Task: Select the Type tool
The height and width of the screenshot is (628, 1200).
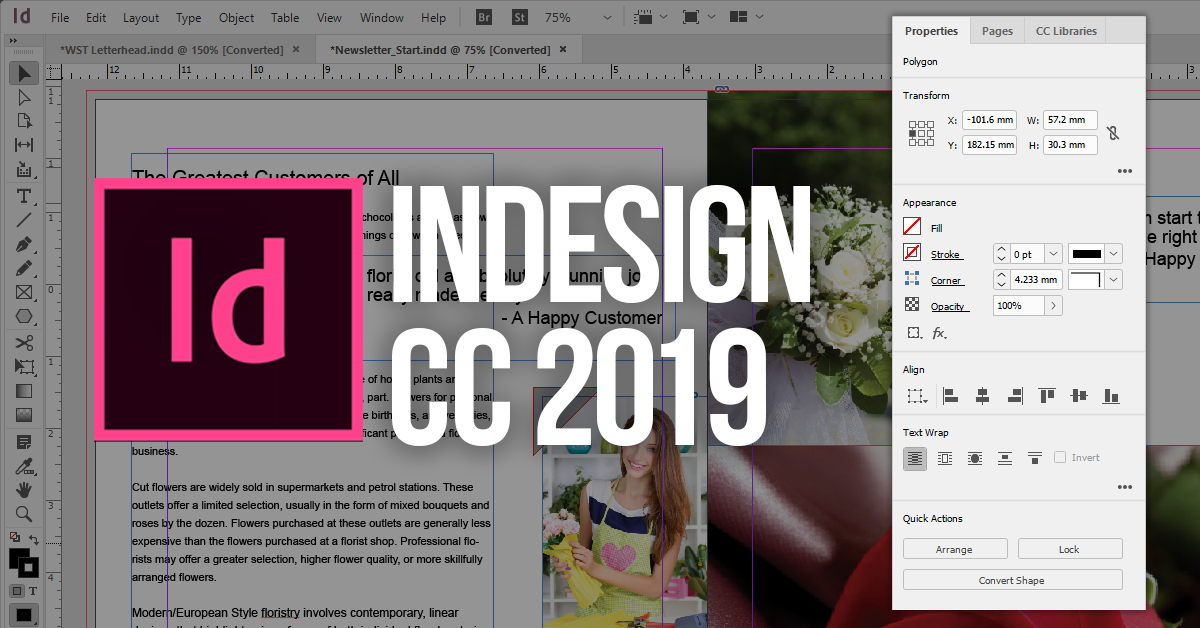Action: point(24,196)
